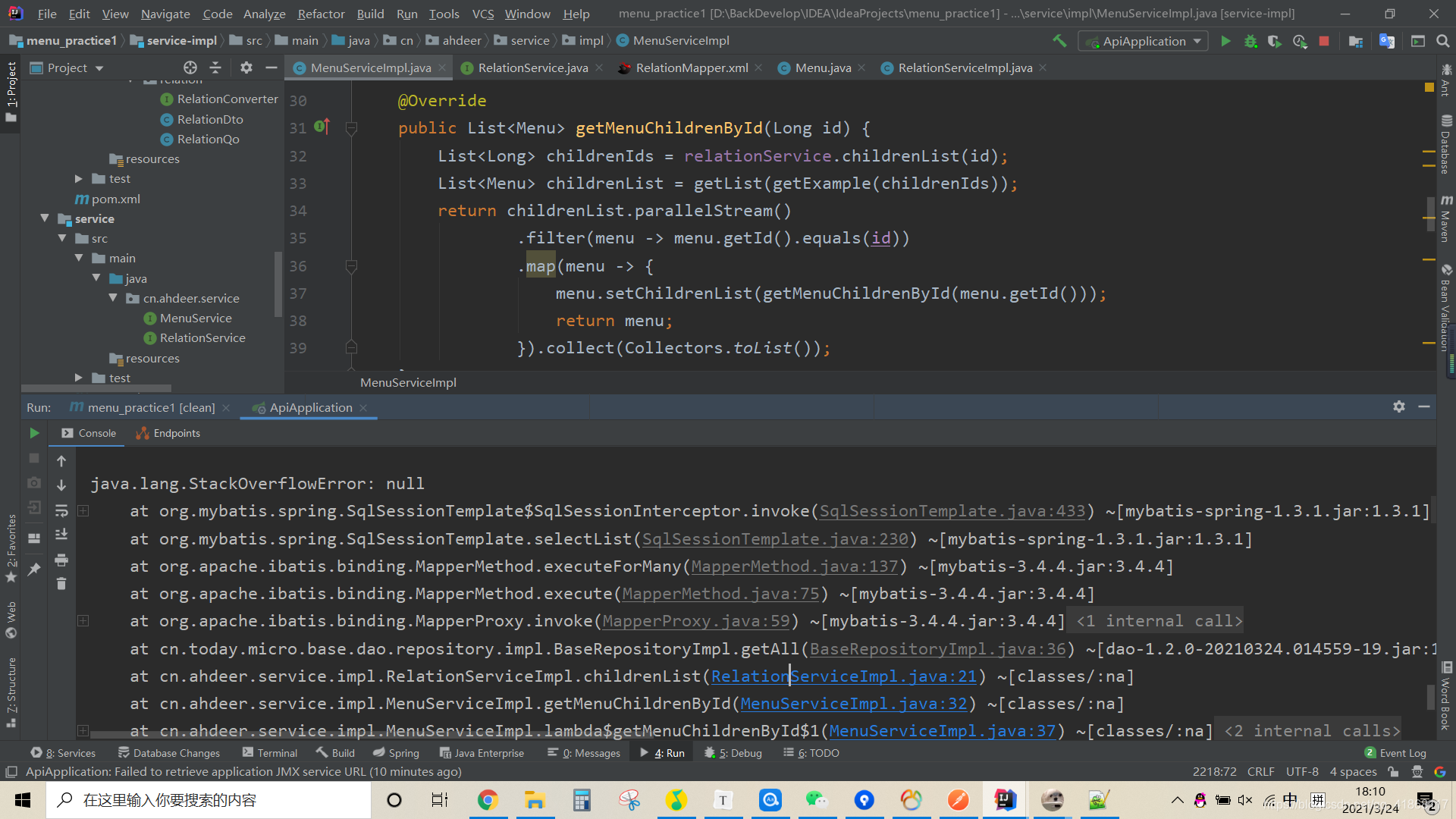Click the Build project hammer icon
Viewport: 1456px width, 819px height.
point(1059,41)
